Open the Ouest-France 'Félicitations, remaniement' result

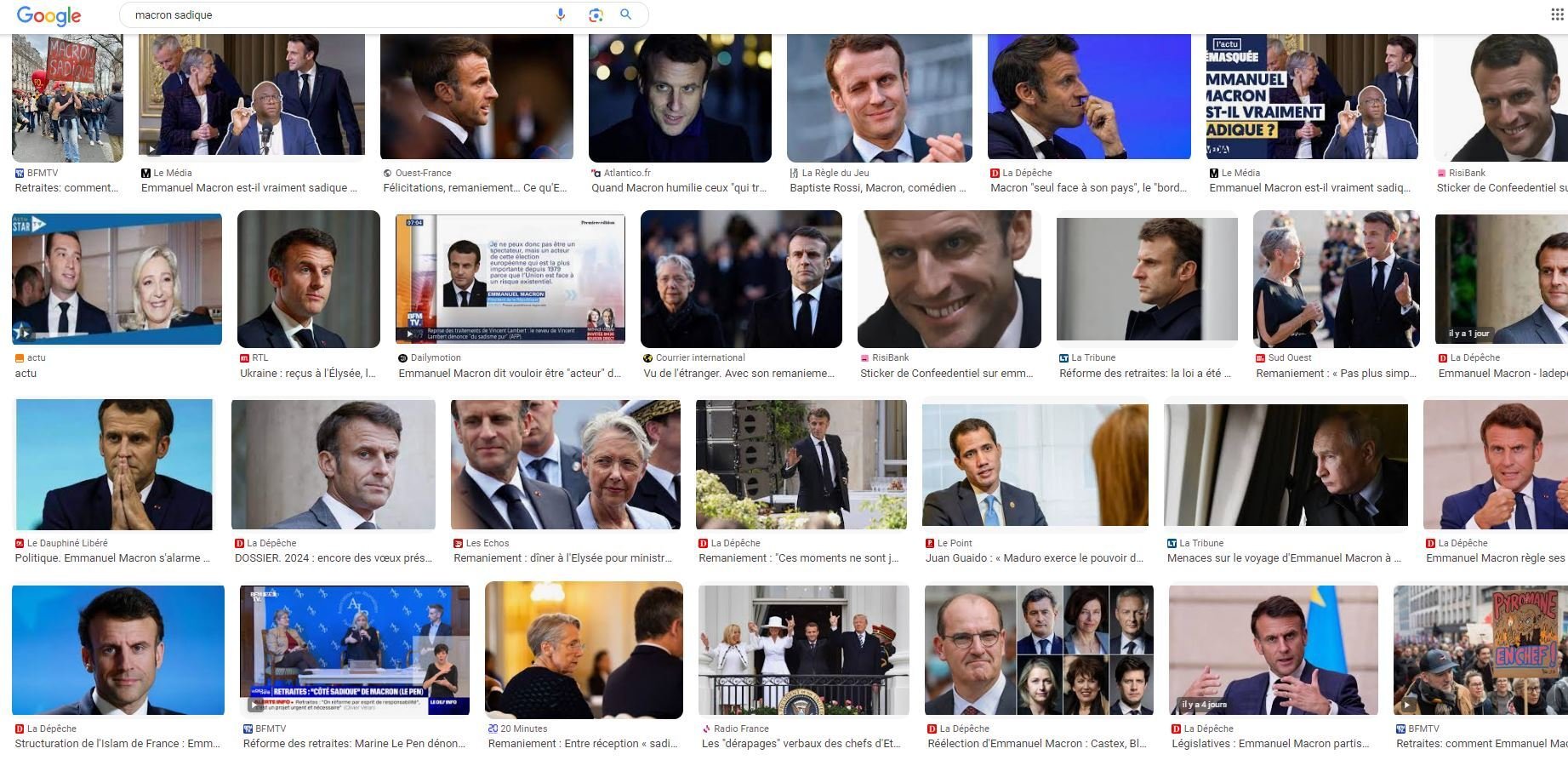click(475, 188)
